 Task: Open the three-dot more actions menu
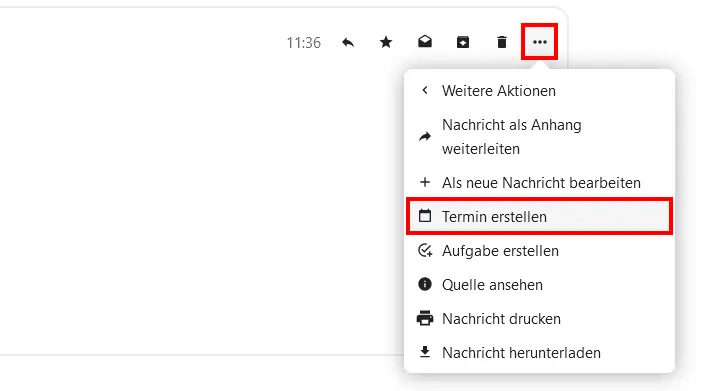tap(540, 42)
